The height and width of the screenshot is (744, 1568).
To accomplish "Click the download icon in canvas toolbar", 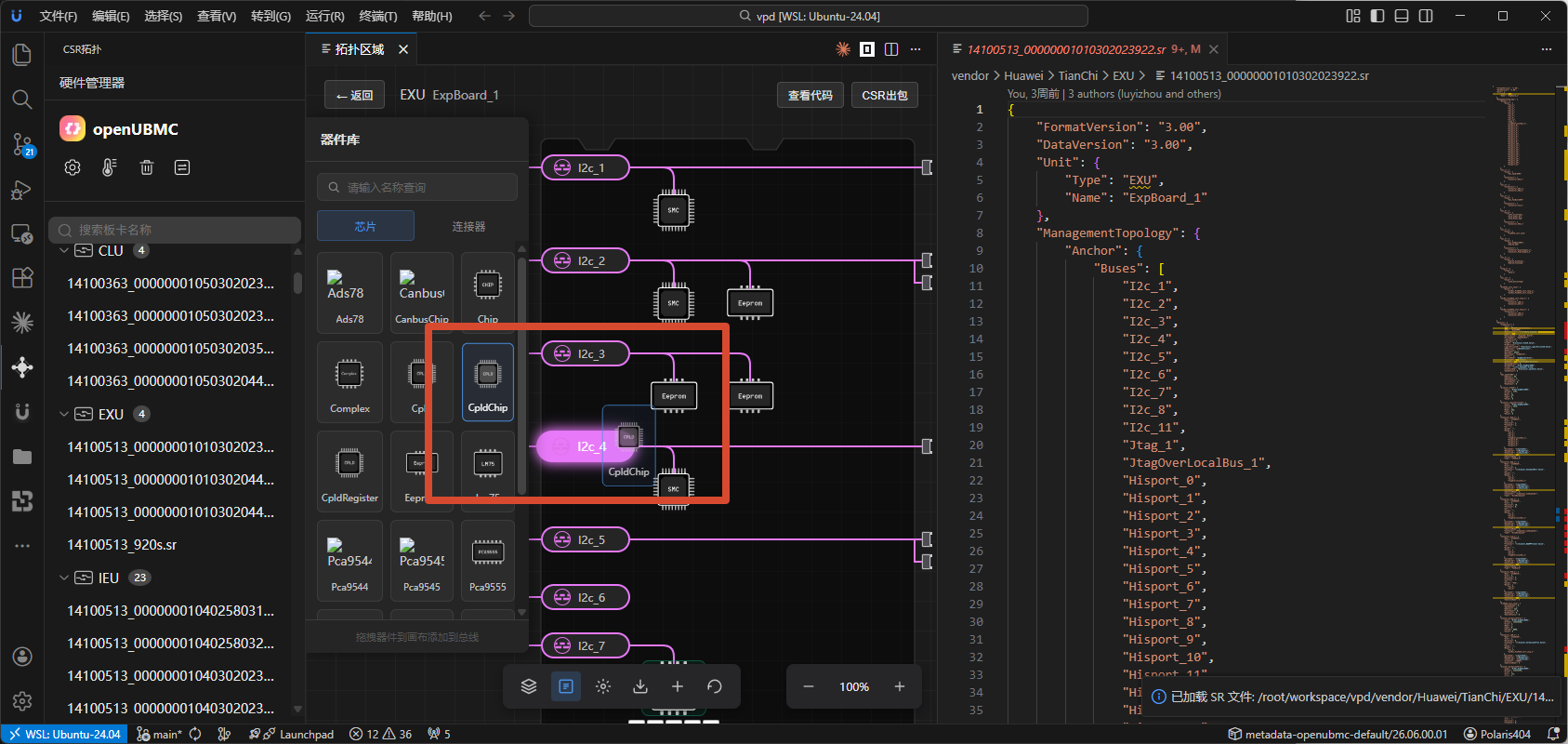I will click(640, 686).
